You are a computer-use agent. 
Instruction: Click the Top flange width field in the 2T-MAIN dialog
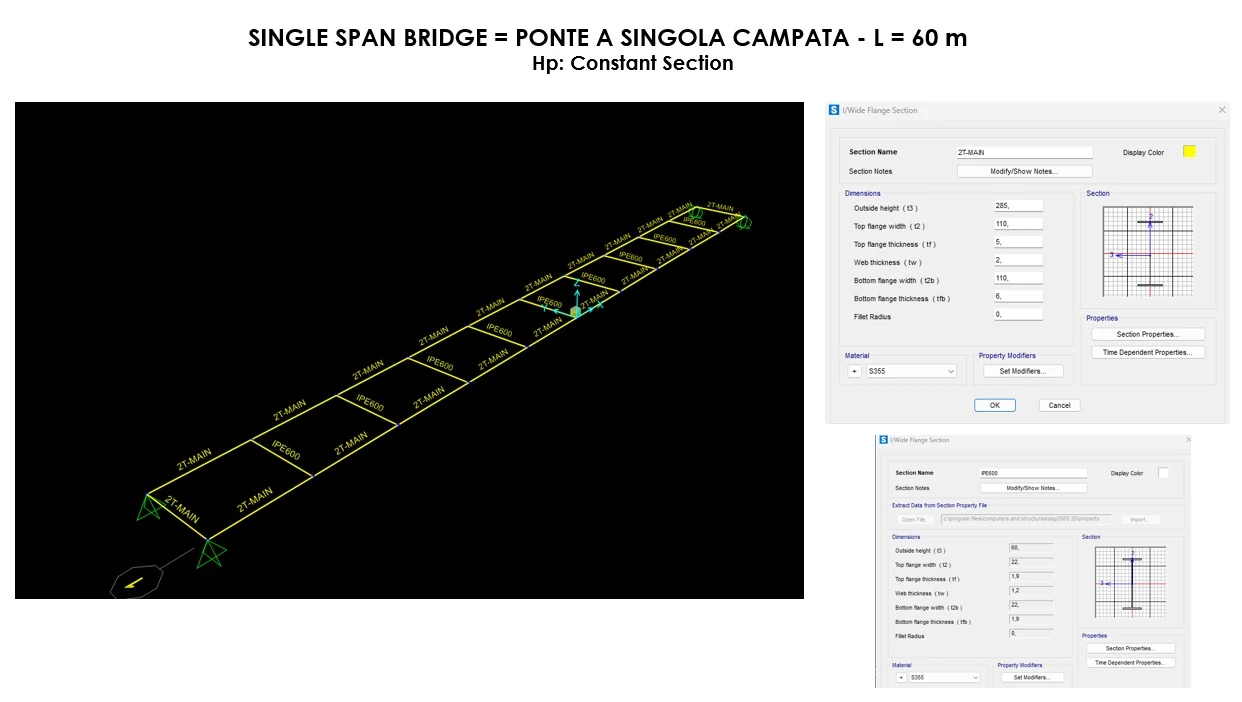[1018, 224]
